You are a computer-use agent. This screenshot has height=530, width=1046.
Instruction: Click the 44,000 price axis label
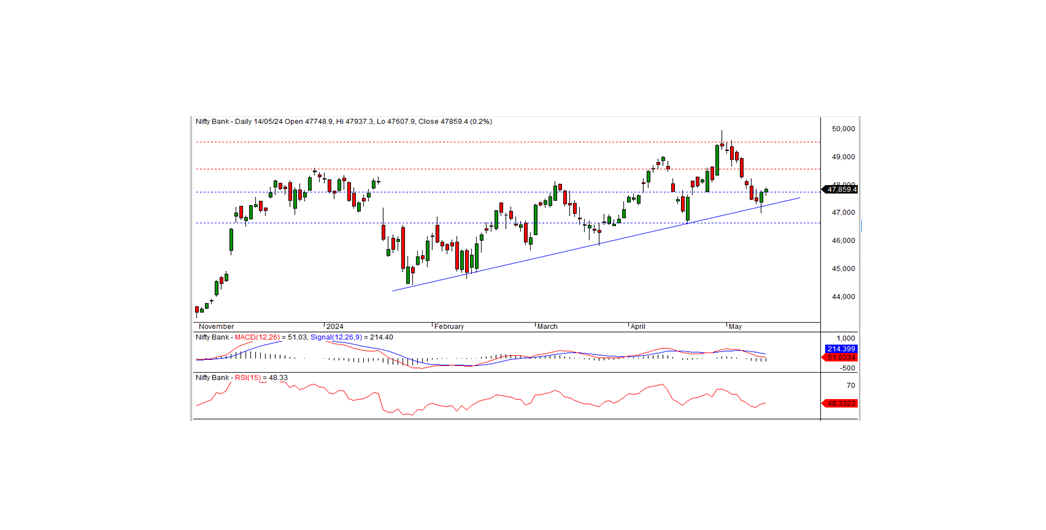pyautogui.click(x=844, y=297)
